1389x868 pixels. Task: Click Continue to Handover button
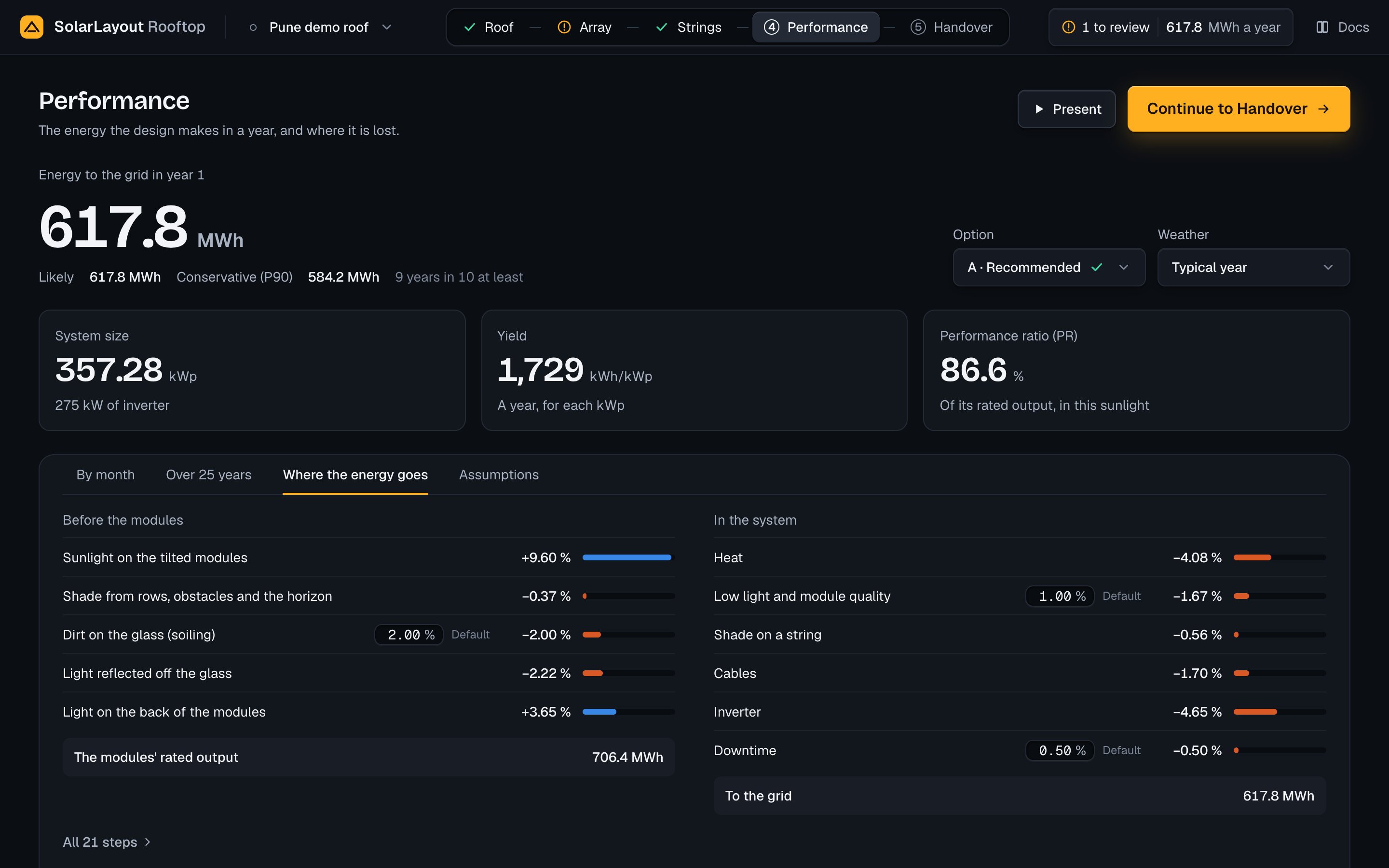click(x=1239, y=109)
